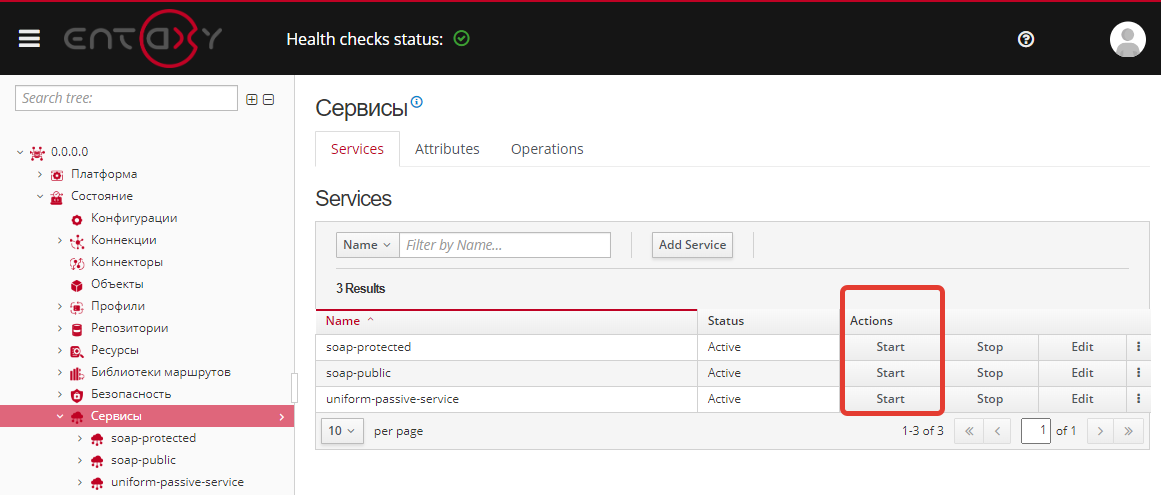Screen dimensions: 1161x495
Task: Open the 10 per page dropdown
Action: pos(342,431)
